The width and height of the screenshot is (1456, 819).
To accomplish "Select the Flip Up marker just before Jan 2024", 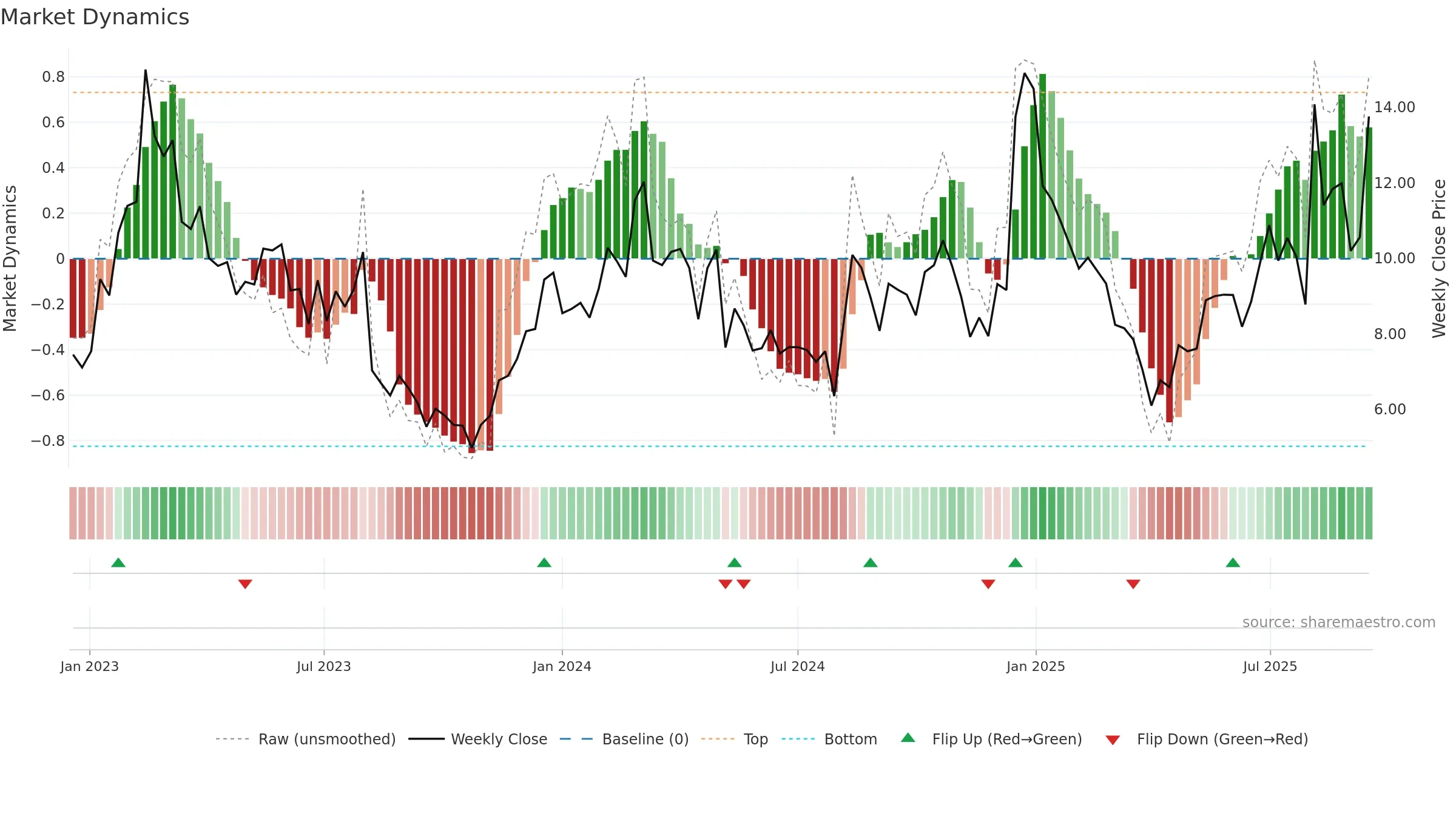I will point(544,562).
